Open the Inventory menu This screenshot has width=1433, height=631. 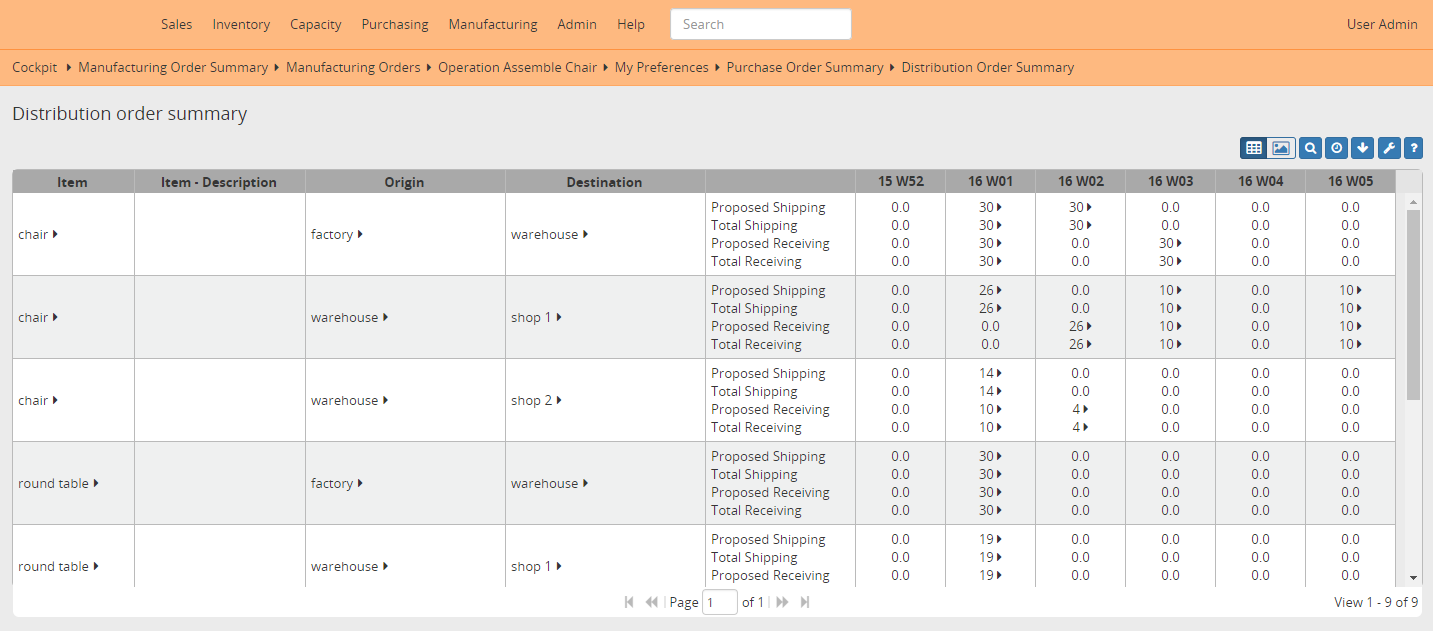pyautogui.click(x=241, y=24)
